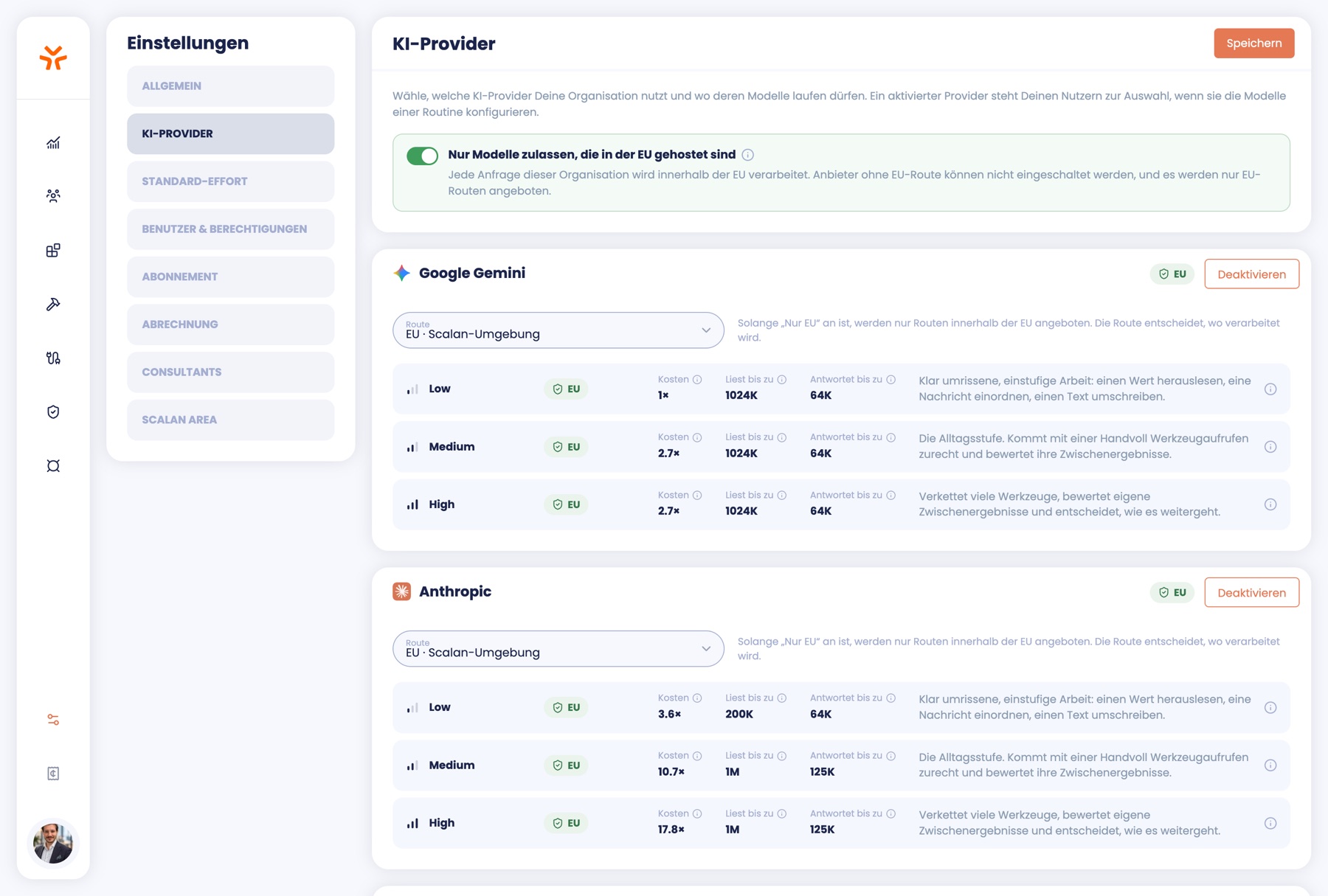Open the routing flow icon in sidebar
The image size is (1328, 896).
click(x=53, y=358)
